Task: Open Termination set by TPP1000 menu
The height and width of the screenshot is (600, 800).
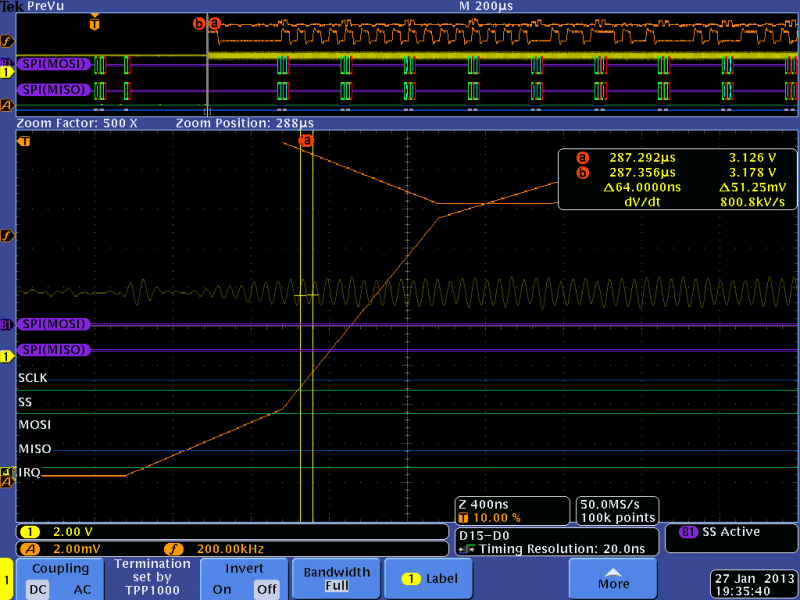Action: pos(152,579)
